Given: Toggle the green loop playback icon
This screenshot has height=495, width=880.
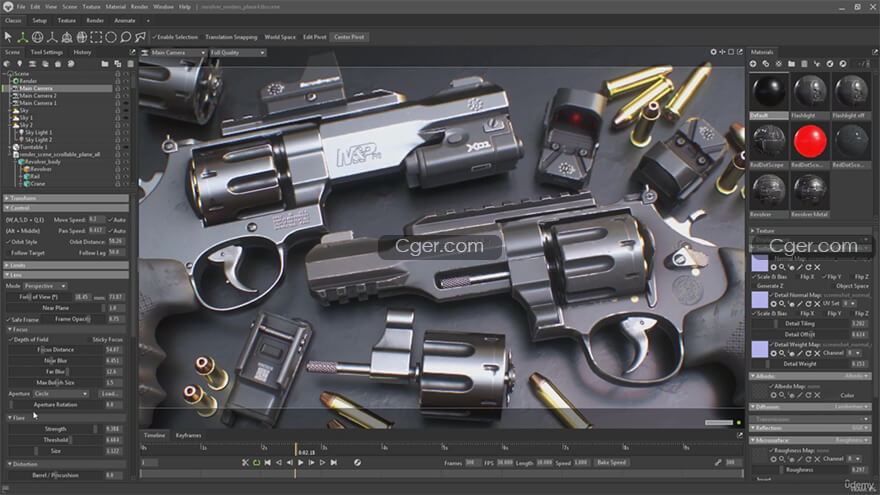Looking at the screenshot, I should (x=256, y=462).
